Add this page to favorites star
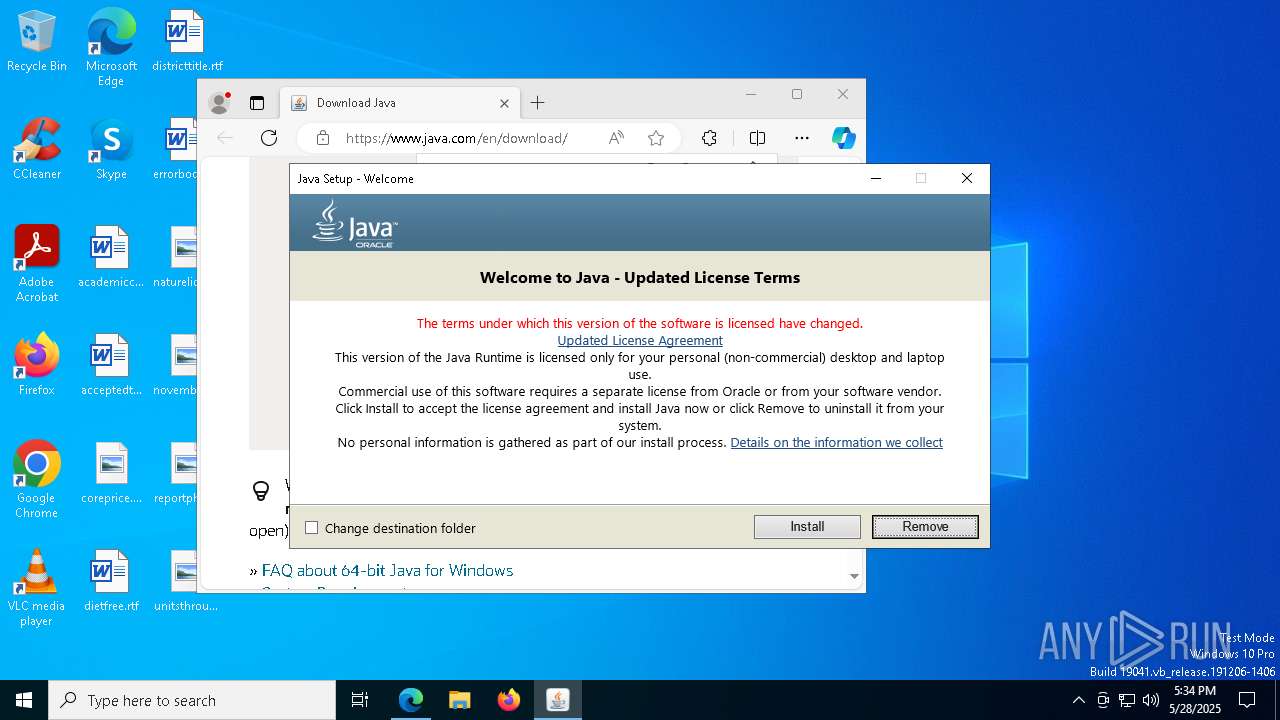1280x720 pixels. point(656,138)
